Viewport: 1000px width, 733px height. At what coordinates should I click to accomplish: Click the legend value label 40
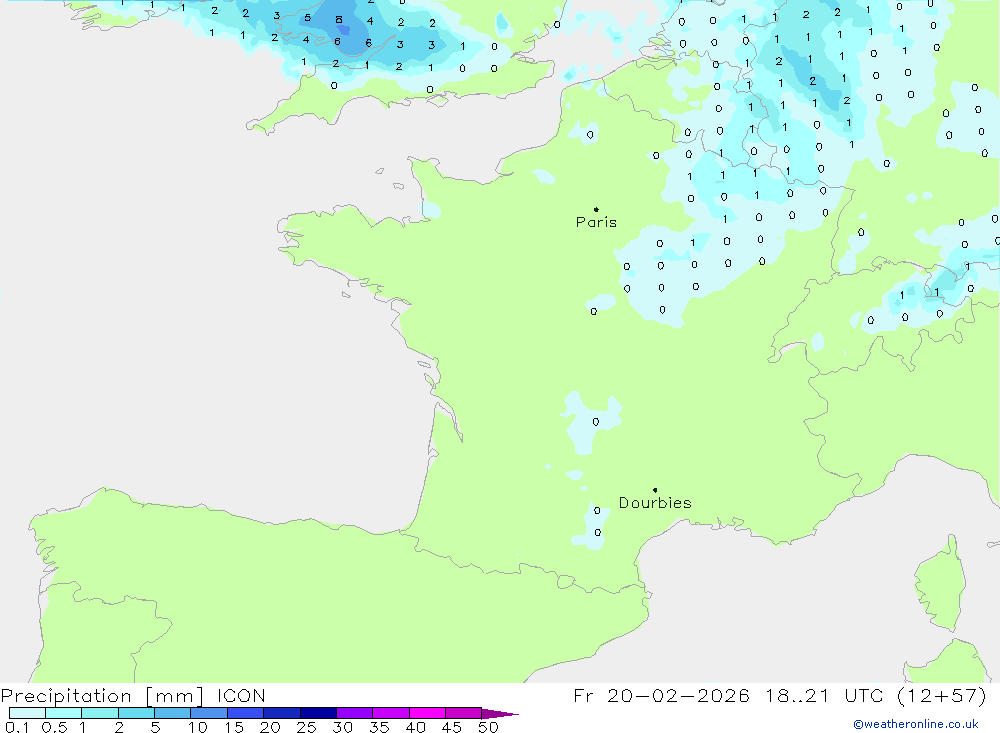[x=416, y=727]
